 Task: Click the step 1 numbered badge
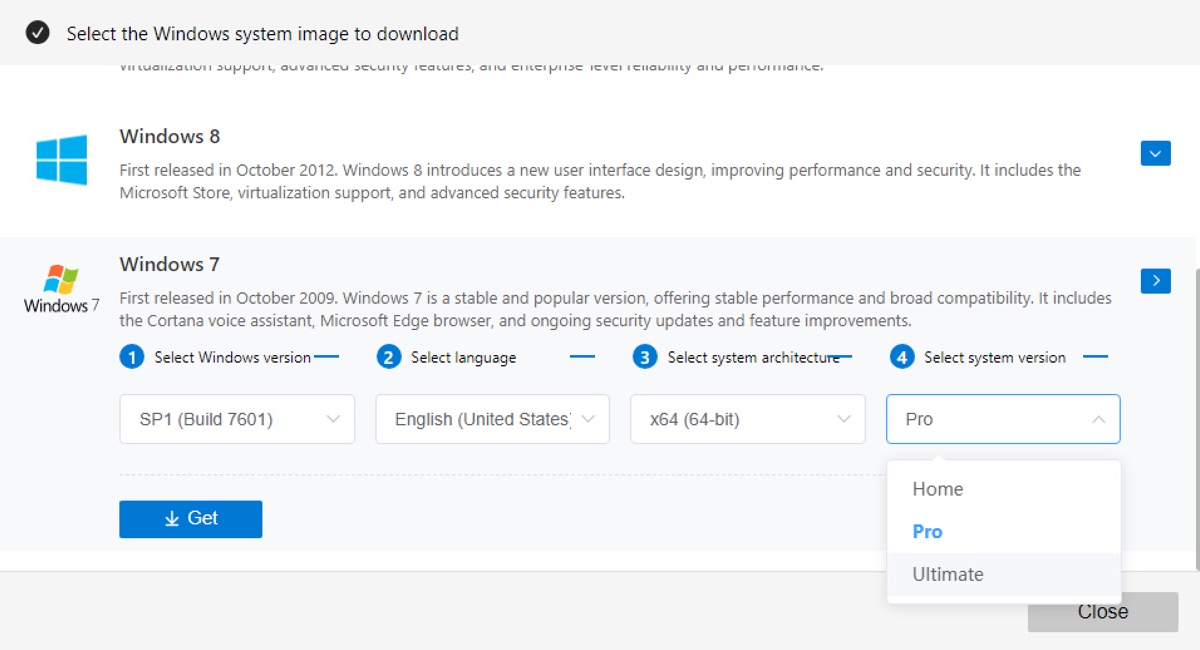click(x=131, y=356)
